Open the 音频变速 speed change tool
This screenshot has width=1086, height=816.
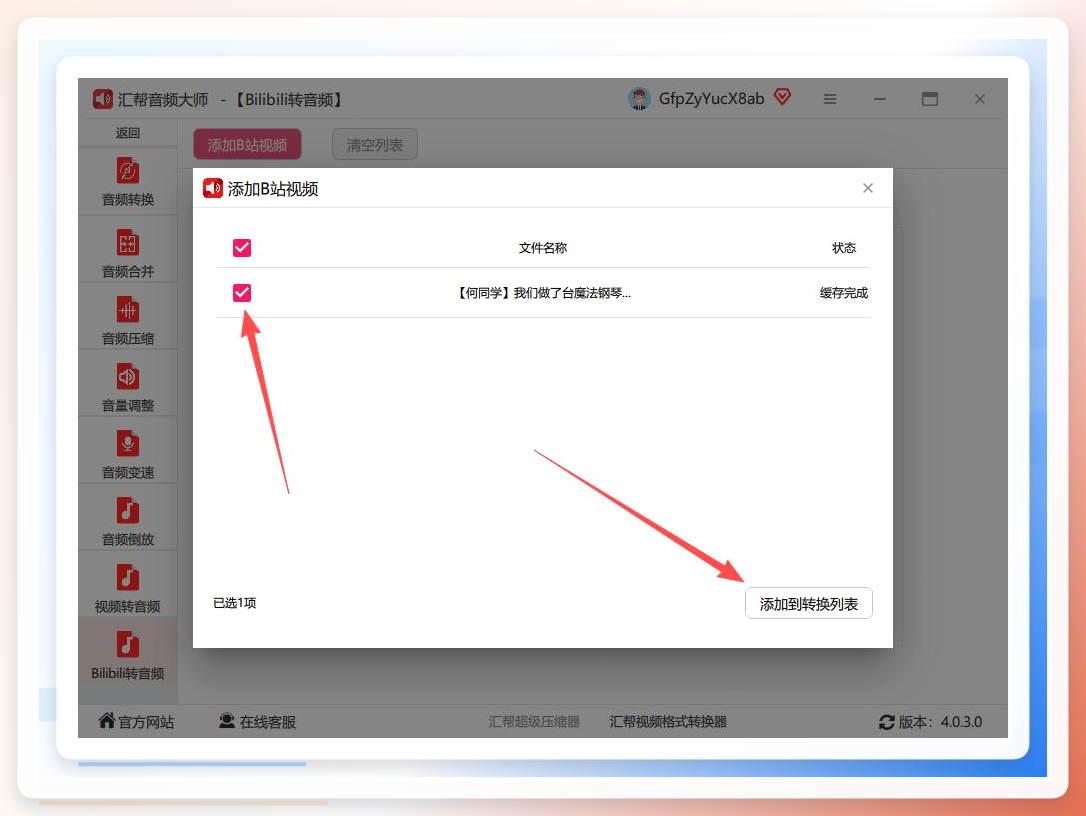128,455
